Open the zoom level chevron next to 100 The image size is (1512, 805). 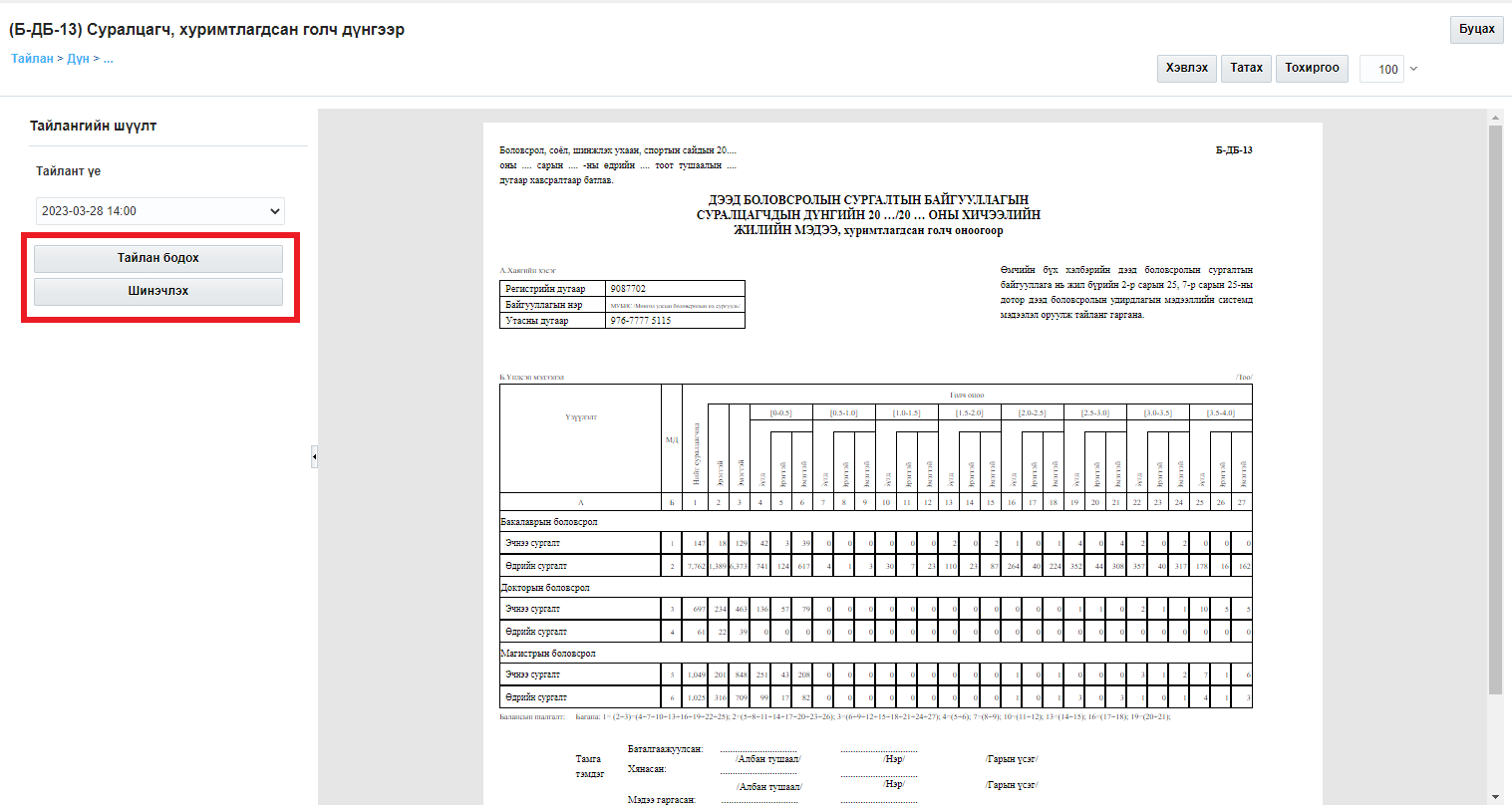coord(1413,69)
